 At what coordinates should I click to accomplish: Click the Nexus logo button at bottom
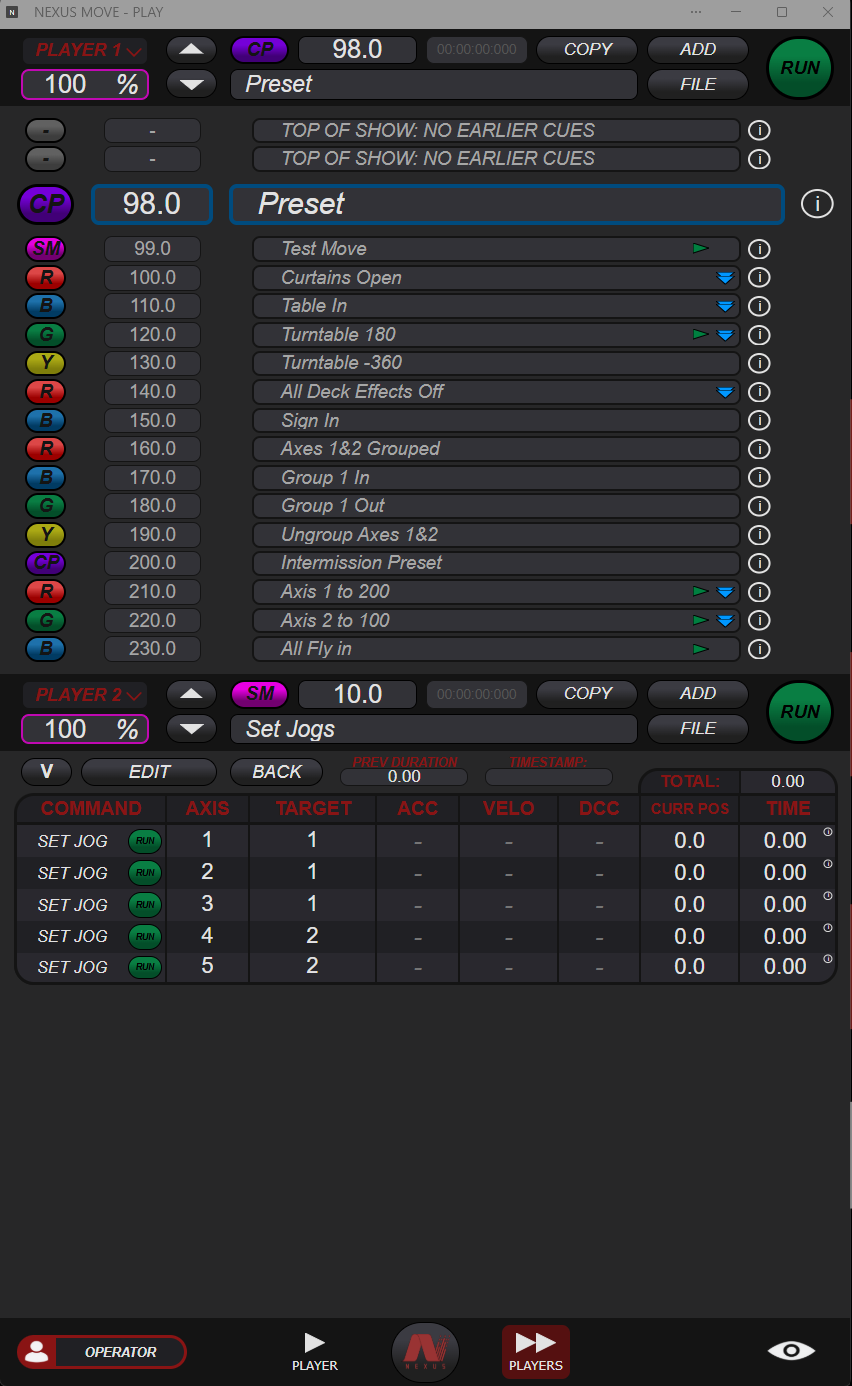tap(425, 1353)
